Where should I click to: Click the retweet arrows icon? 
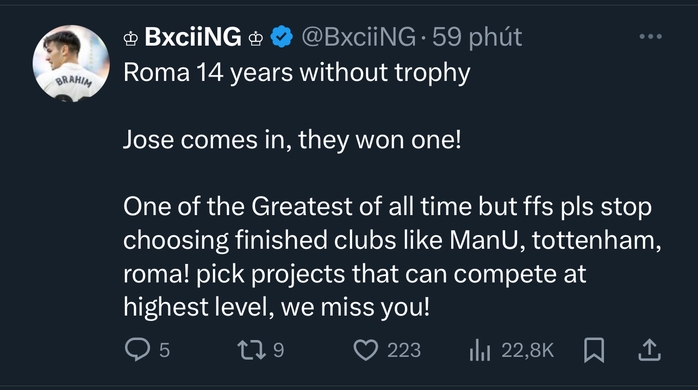point(251,350)
